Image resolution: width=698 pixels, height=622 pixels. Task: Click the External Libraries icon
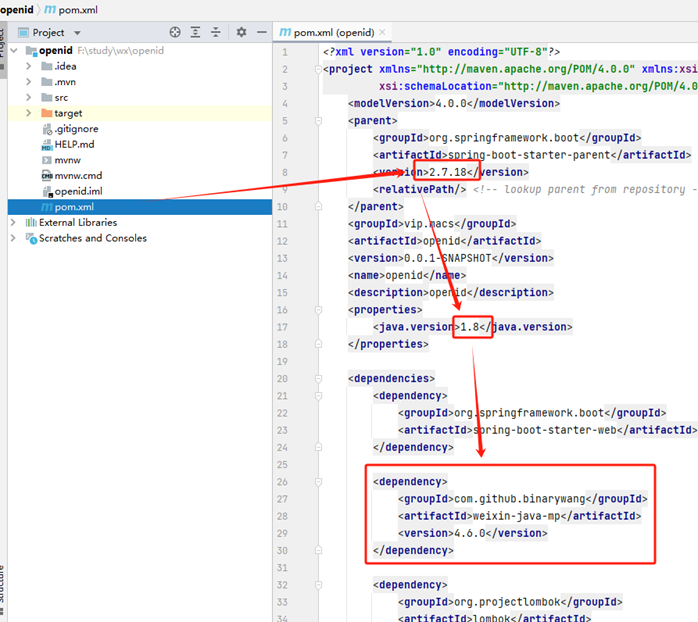click(x=31, y=222)
